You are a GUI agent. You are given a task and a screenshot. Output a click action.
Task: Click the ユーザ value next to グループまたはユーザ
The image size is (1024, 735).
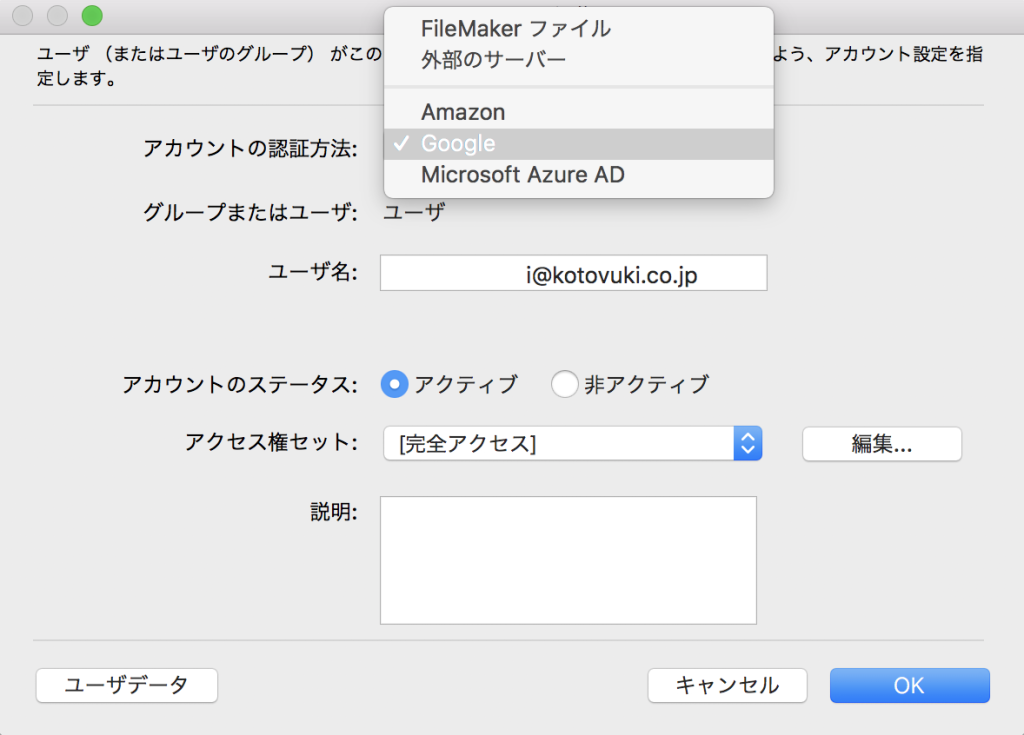point(414,212)
